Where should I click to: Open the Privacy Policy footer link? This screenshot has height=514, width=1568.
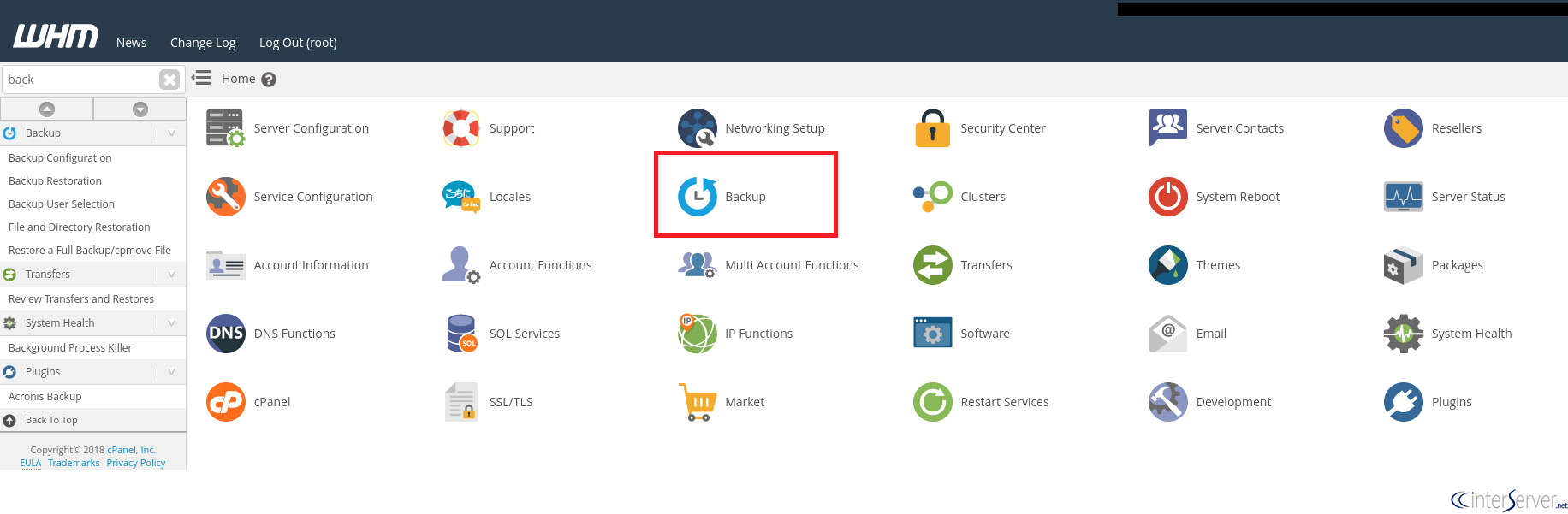point(136,463)
